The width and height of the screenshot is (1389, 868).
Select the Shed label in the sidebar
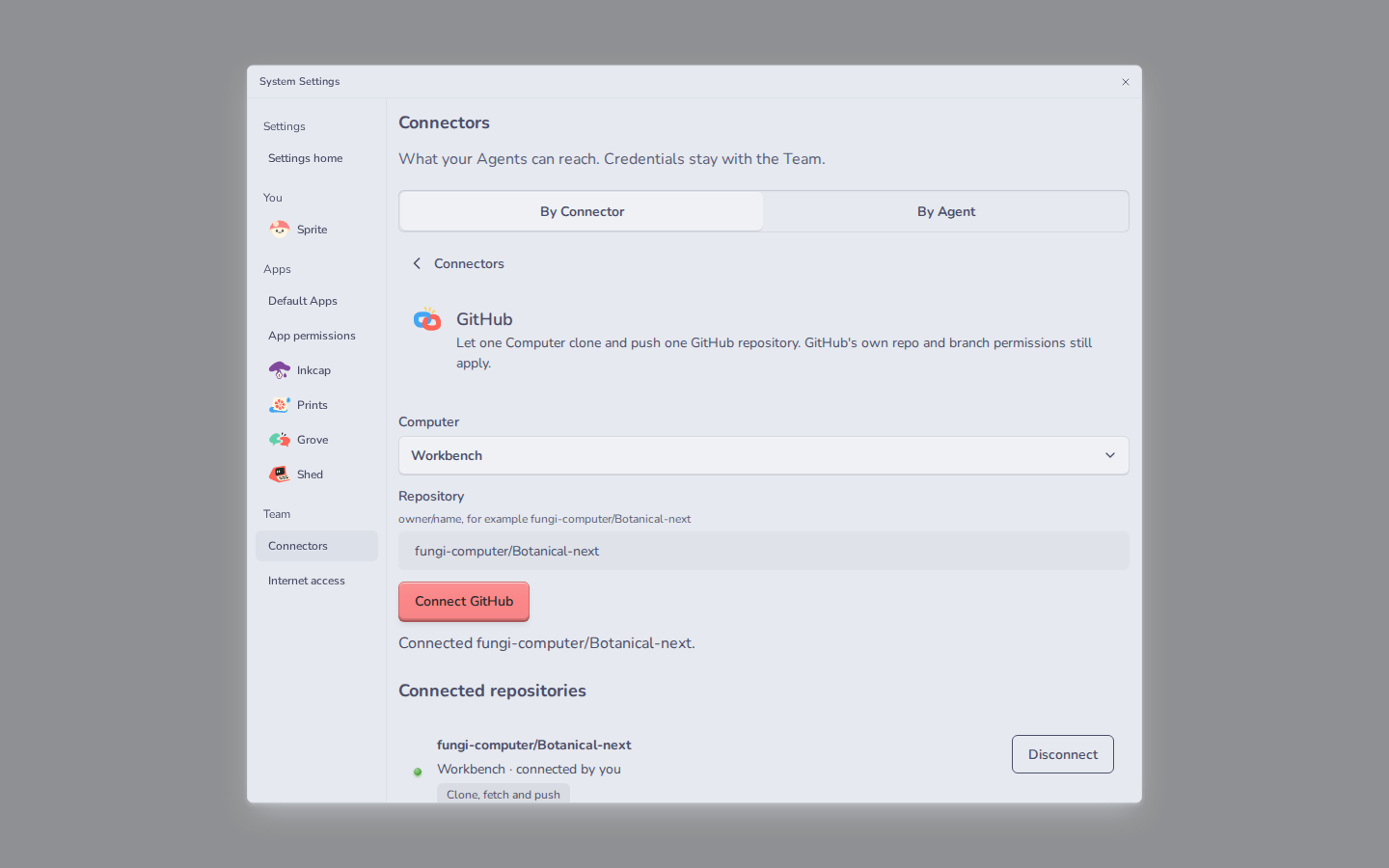[x=310, y=475]
